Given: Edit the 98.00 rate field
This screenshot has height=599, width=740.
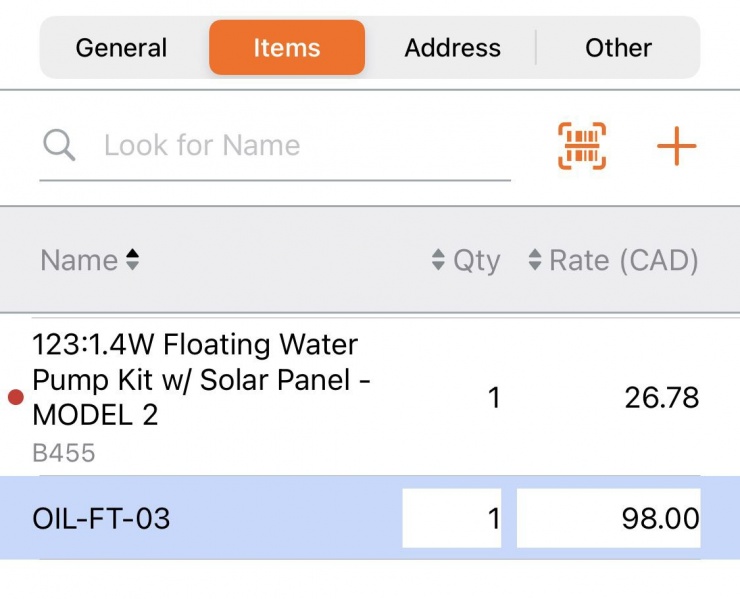Looking at the screenshot, I should (608, 518).
